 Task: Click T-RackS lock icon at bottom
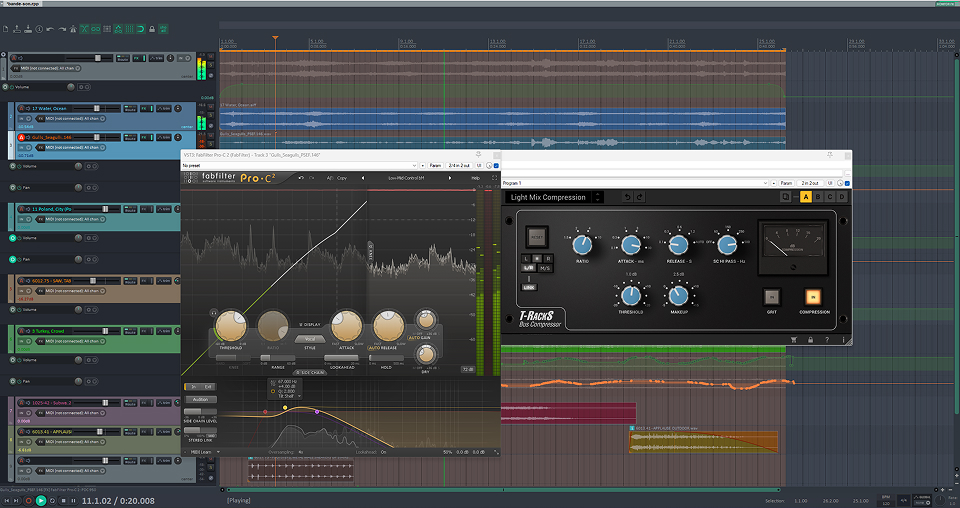tap(810, 340)
